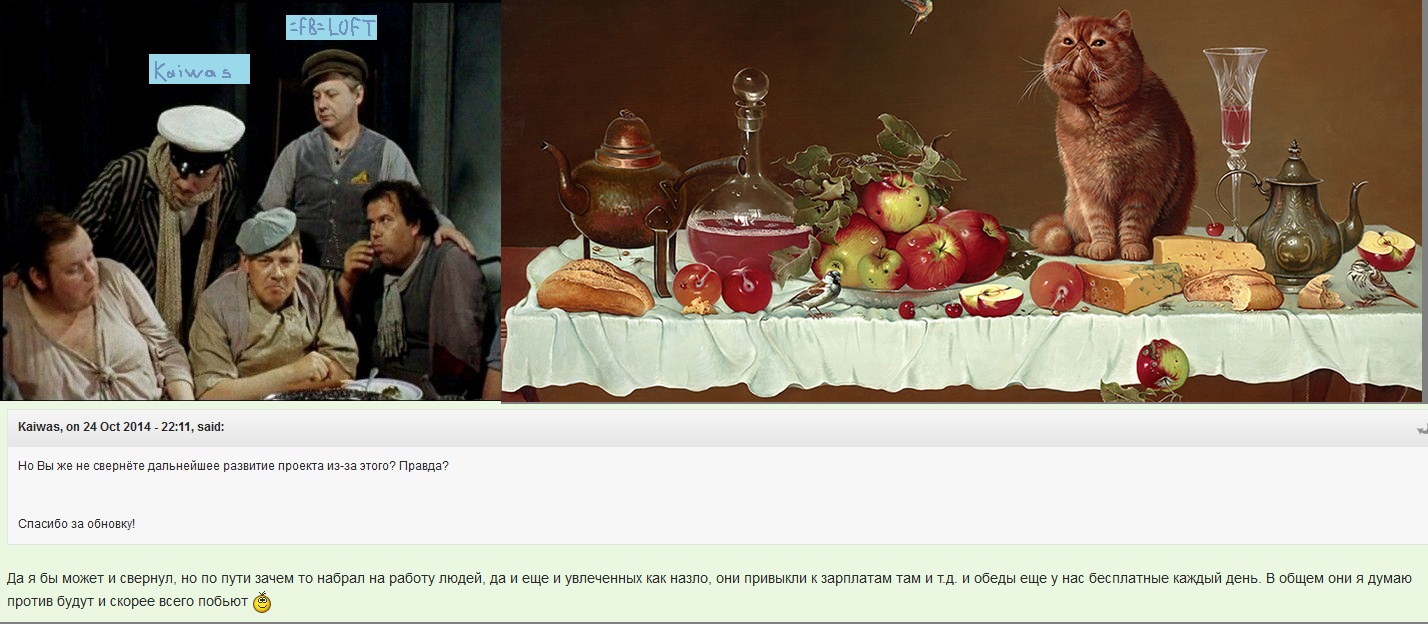Click the snapback arrow in quote header
This screenshot has width=1428, height=624.
coord(1422,428)
